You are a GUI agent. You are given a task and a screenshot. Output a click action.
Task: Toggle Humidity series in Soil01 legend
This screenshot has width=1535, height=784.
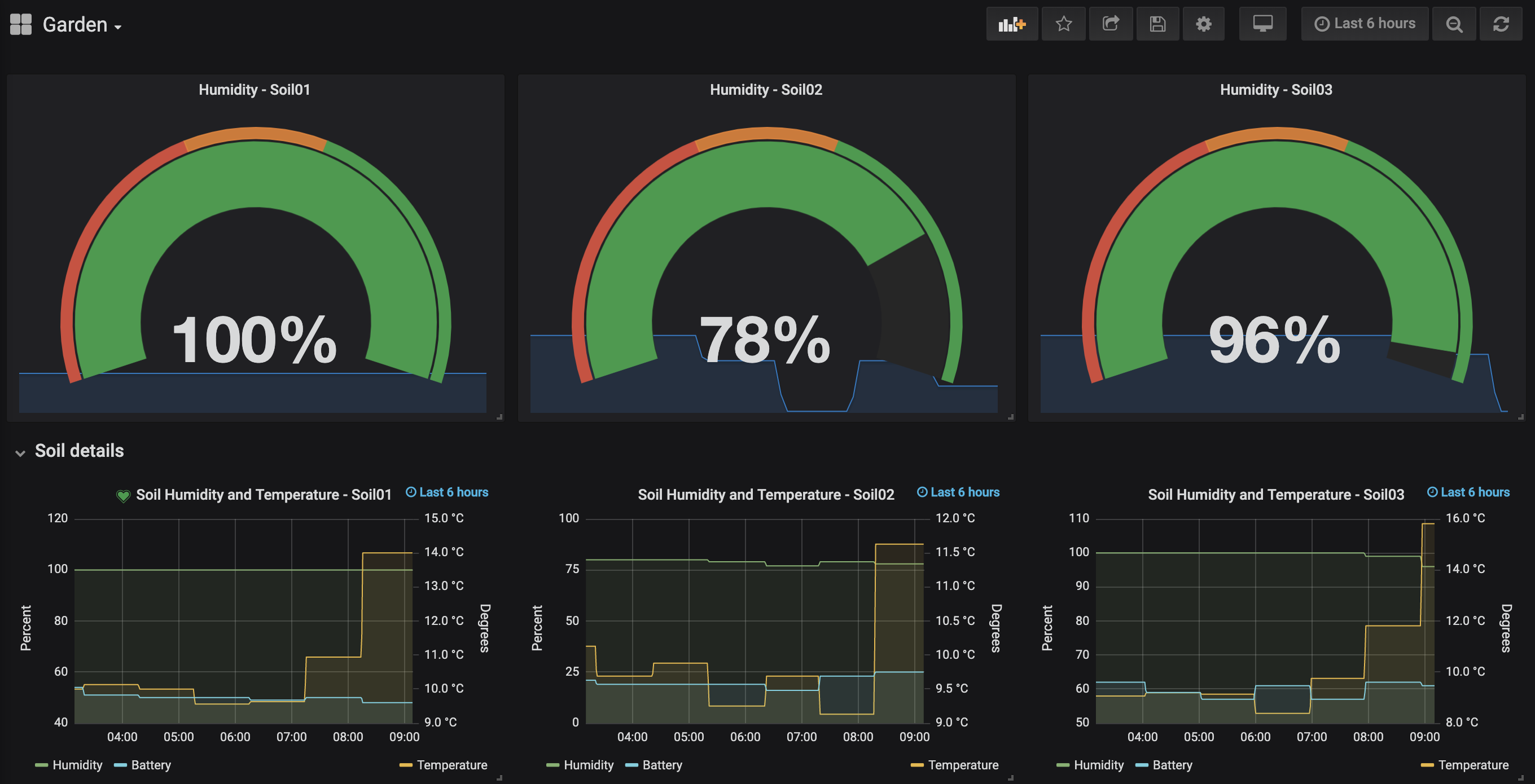[77, 765]
